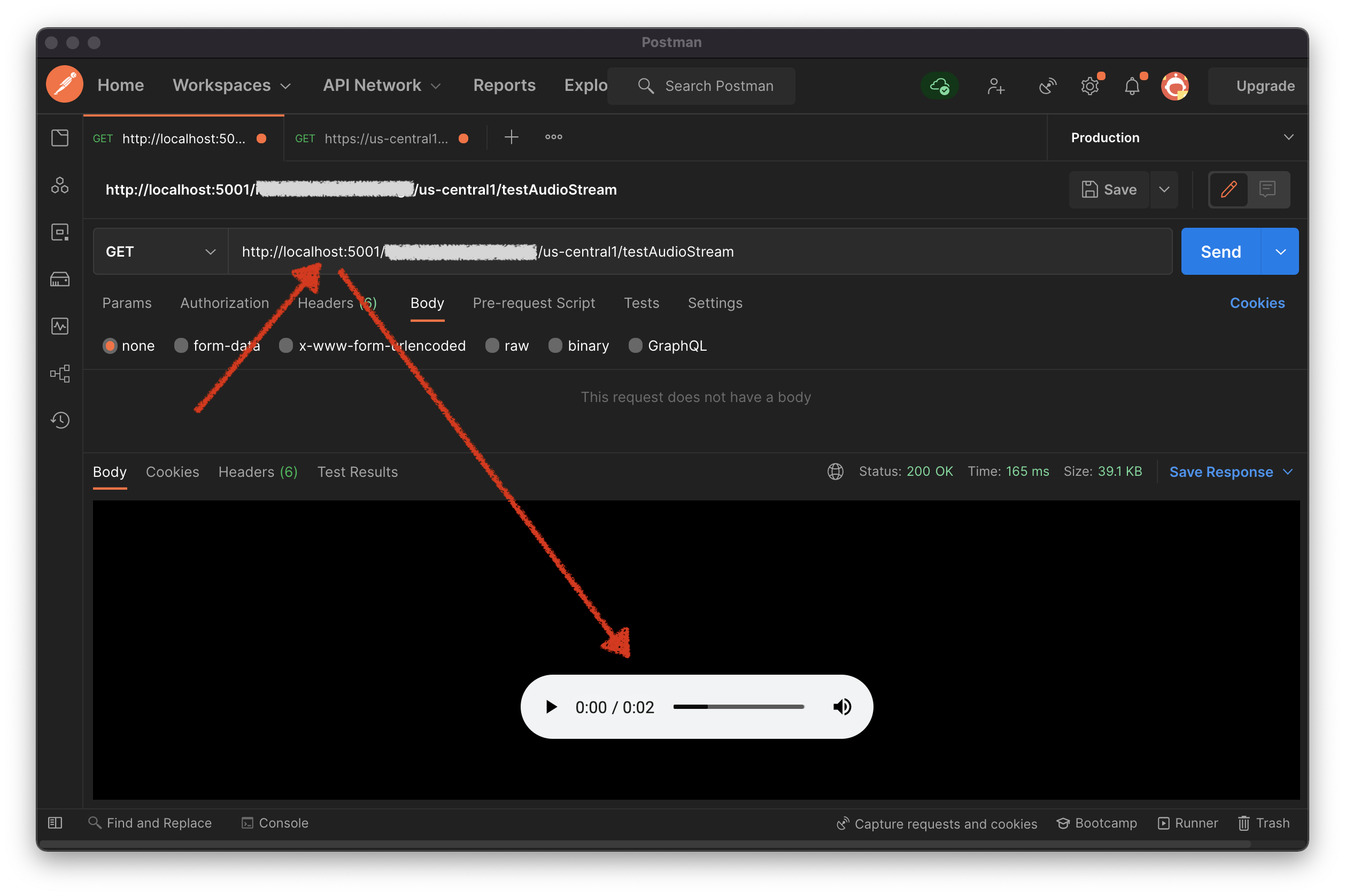Screen dimensions: 1345x896
Task: Expand the Save options arrow
Action: 1164,189
